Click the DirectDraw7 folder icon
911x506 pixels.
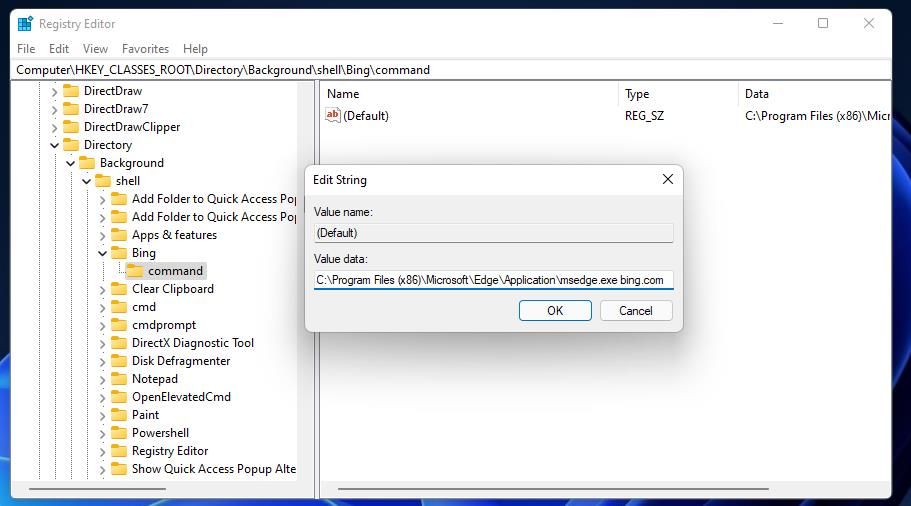coord(71,109)
